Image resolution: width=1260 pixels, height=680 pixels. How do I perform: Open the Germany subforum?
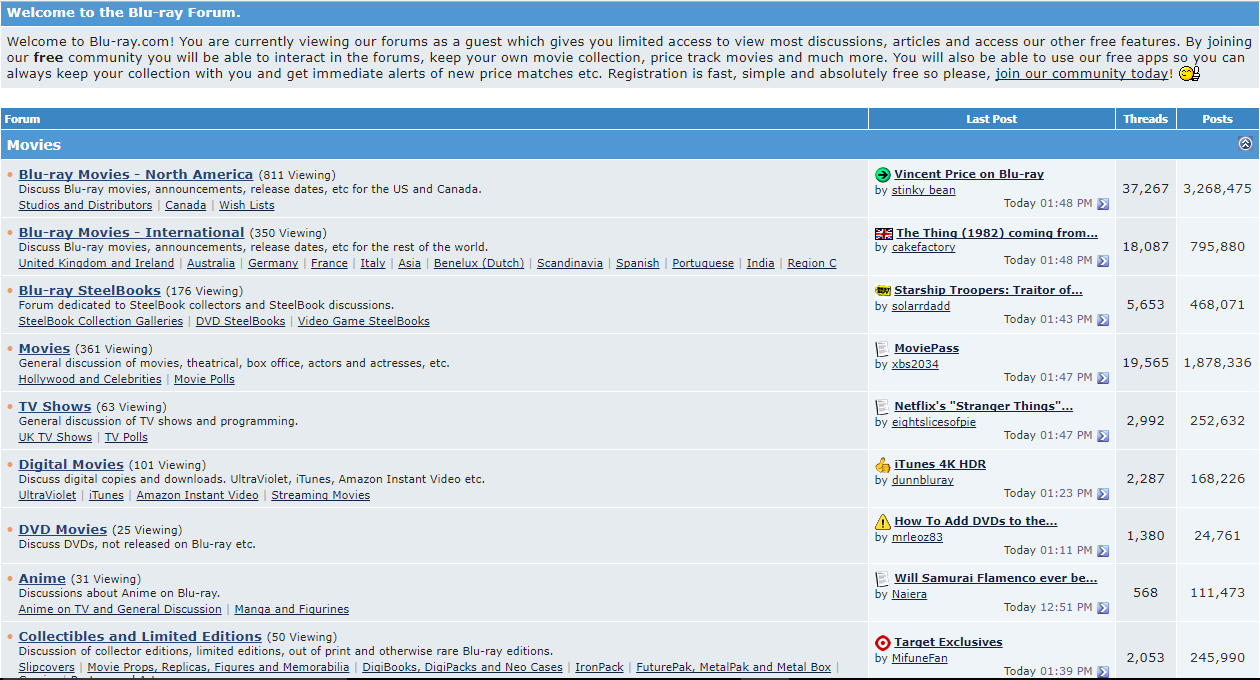(x=273, y=263)
